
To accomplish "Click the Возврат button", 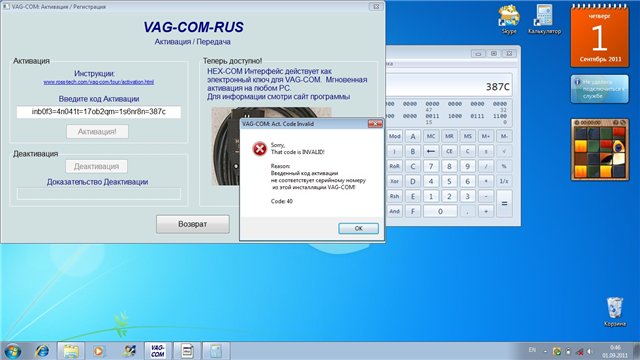I will [x=193, y=224].
